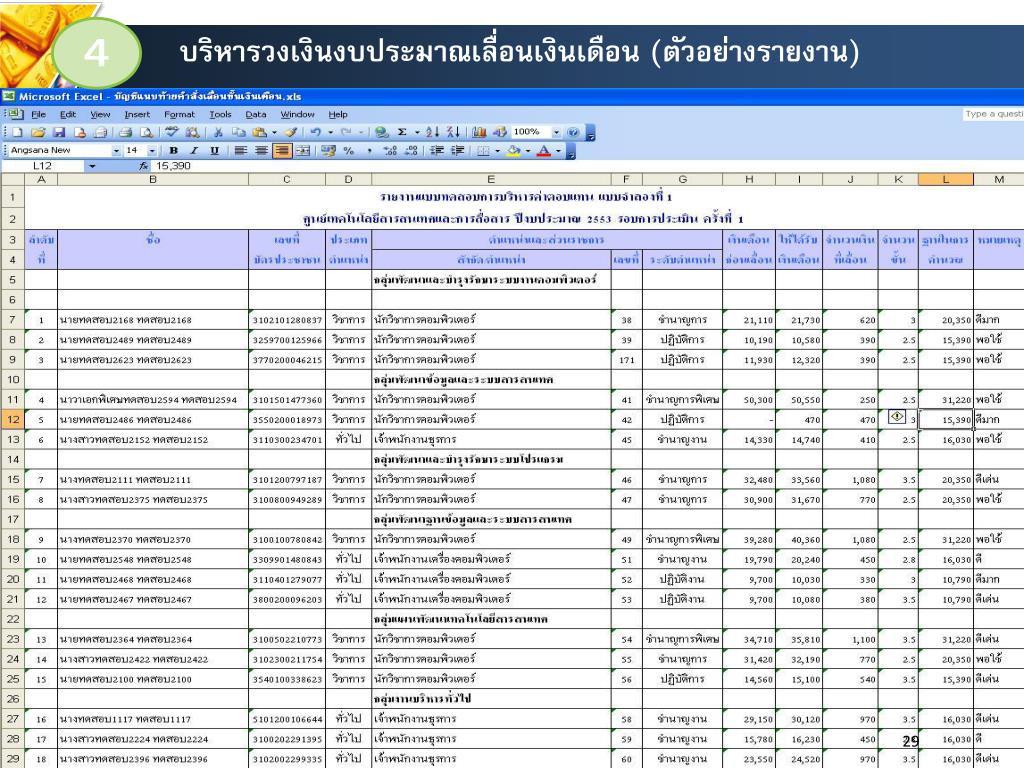Click the Sort Ascending icon
The height and width of the screenshot is (768, 1024).
click(x=432, y=132)
